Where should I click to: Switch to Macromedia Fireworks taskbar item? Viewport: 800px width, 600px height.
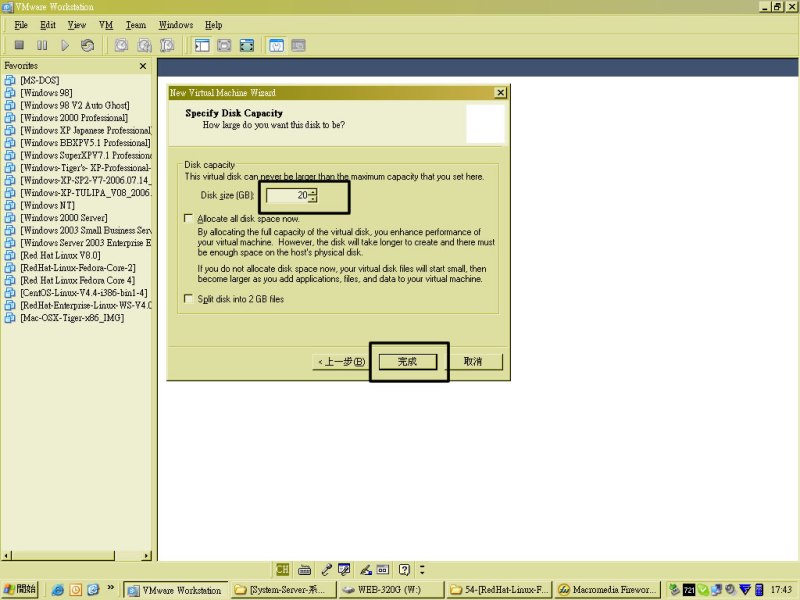point(607,590)
